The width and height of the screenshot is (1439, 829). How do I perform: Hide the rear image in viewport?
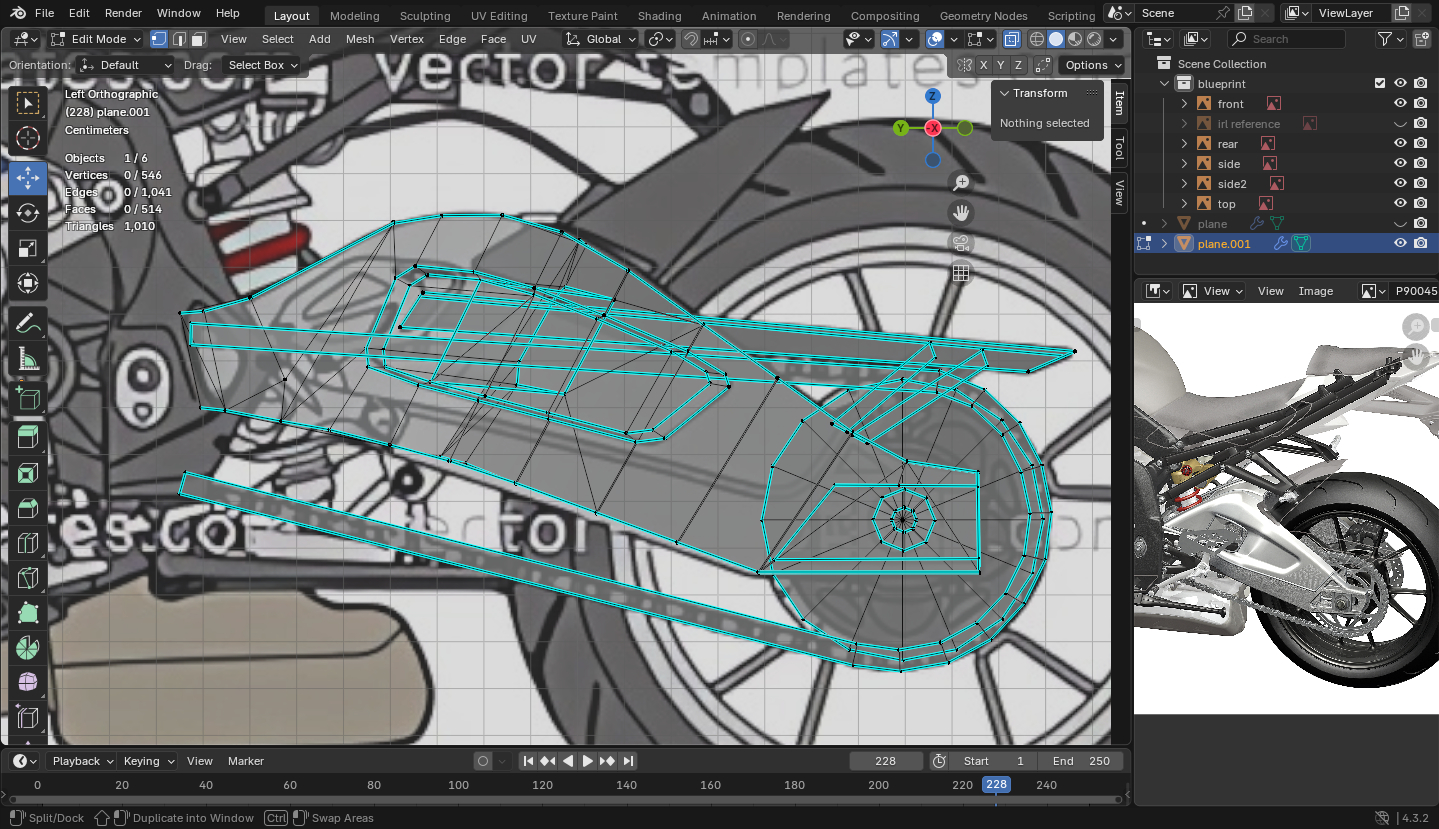tap(1400, 144)
